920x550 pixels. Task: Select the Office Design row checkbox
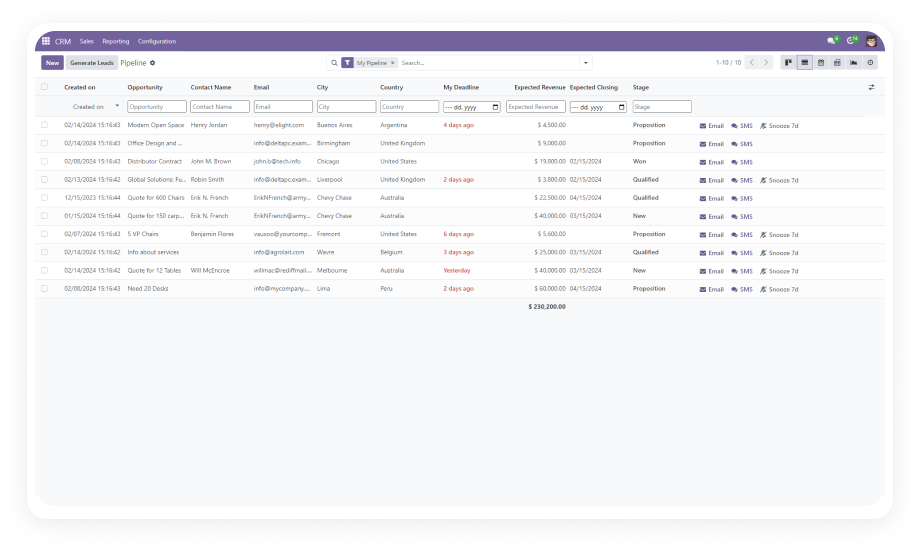click(45, 143)
